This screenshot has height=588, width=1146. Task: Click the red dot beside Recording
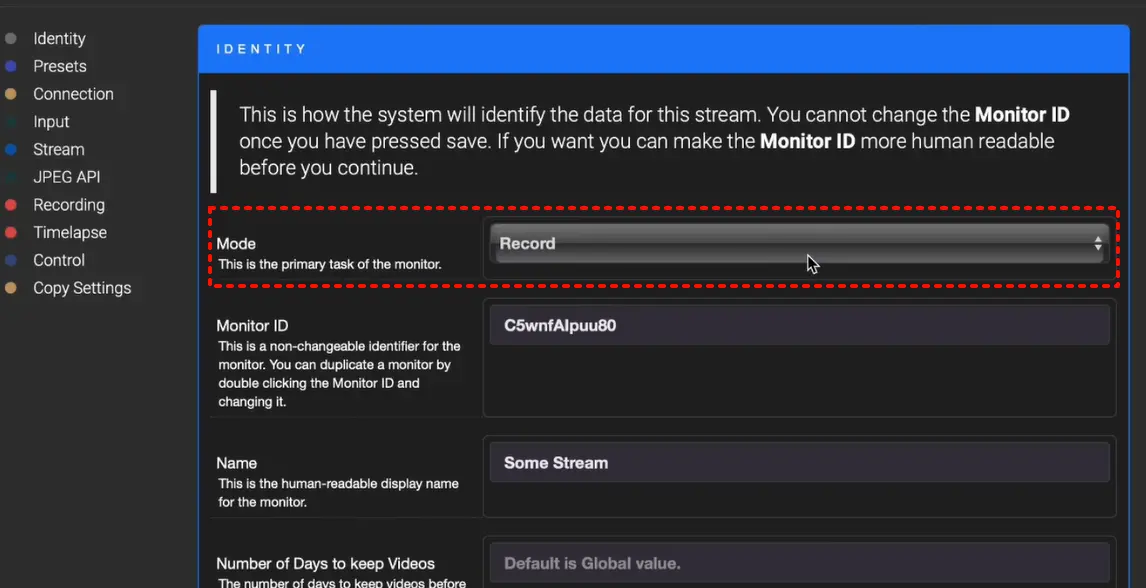tap(11, 205)
